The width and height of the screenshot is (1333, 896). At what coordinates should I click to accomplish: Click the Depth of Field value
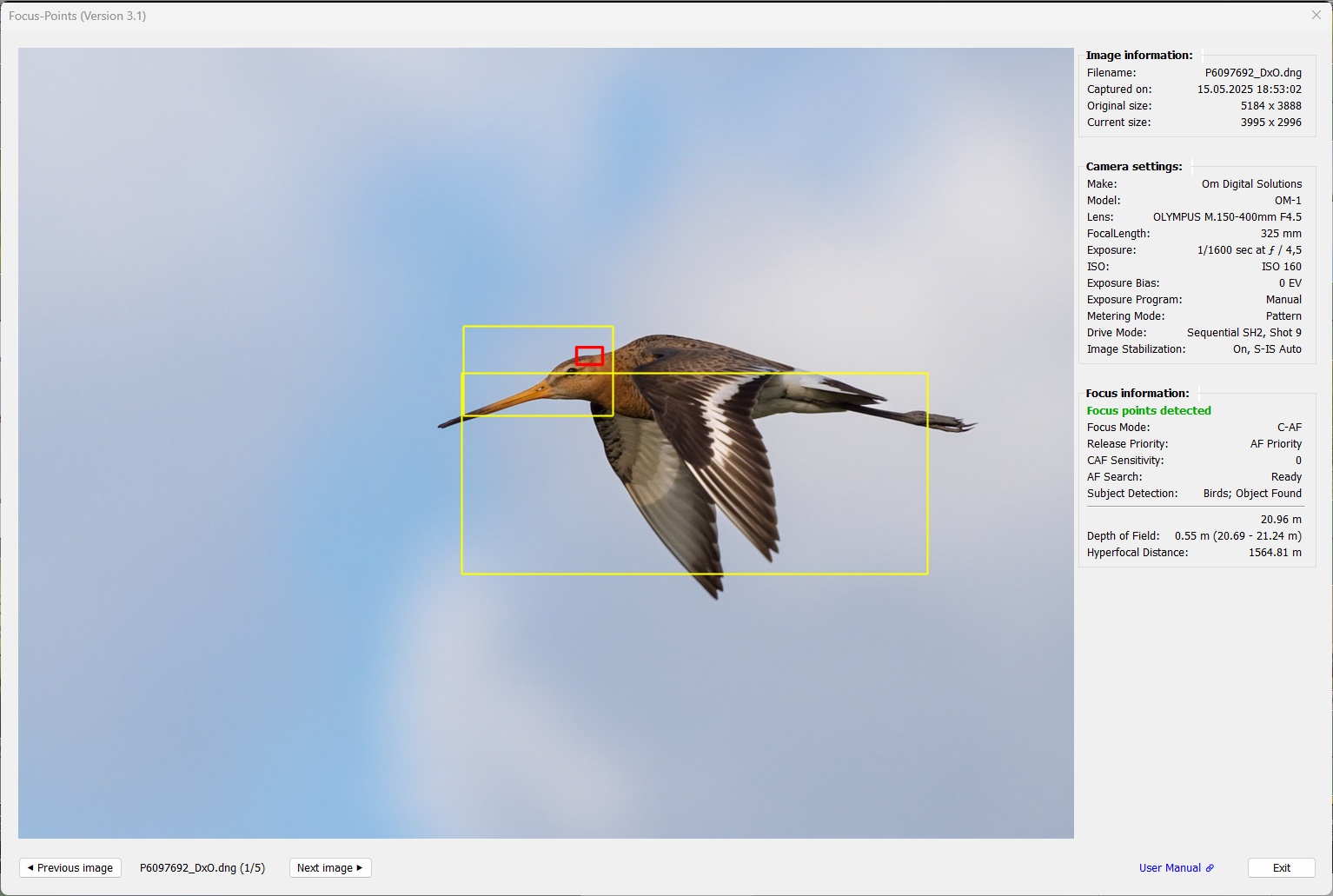[x=1237, y=535]
